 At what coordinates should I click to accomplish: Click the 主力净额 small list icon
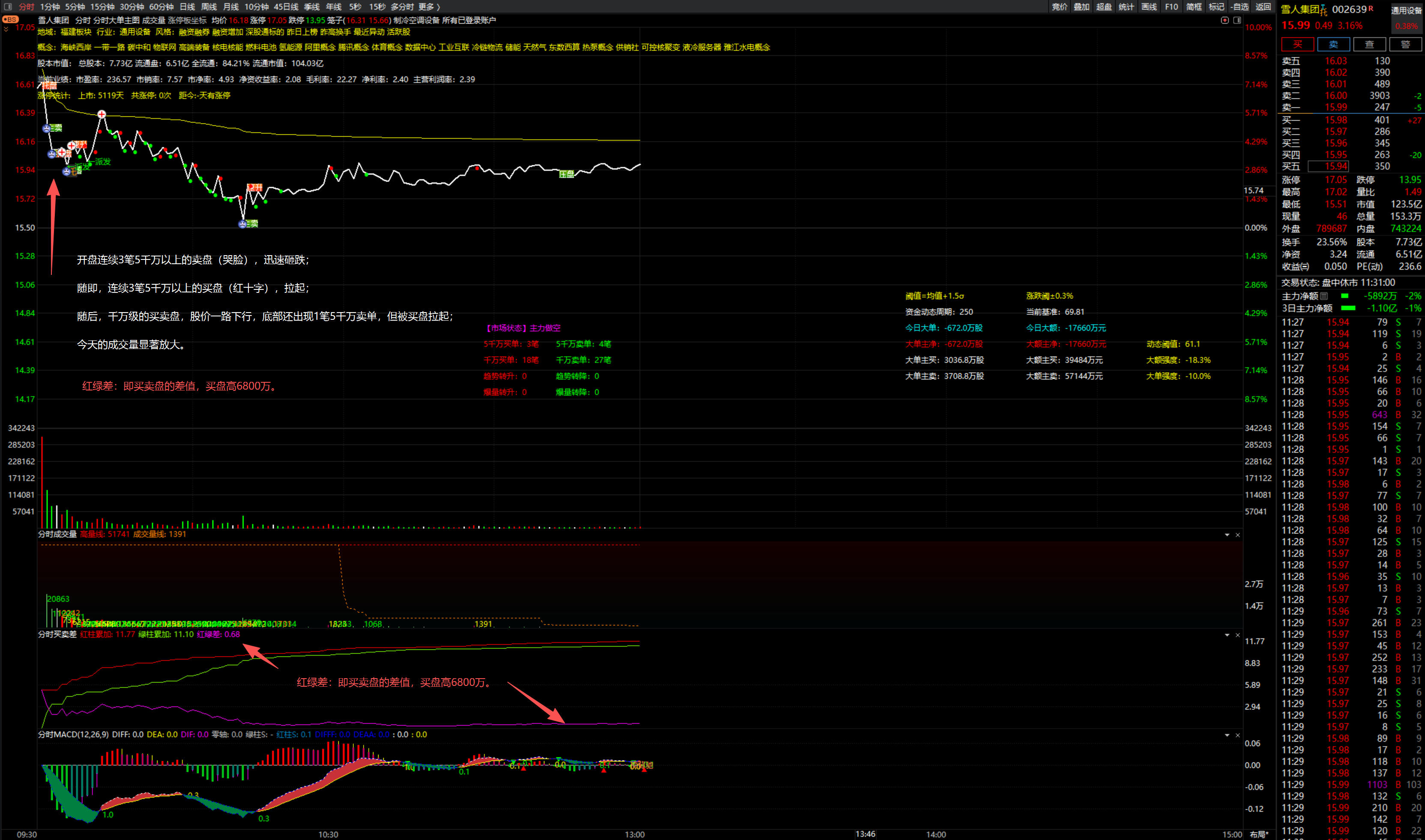(x=1323, y=296)
